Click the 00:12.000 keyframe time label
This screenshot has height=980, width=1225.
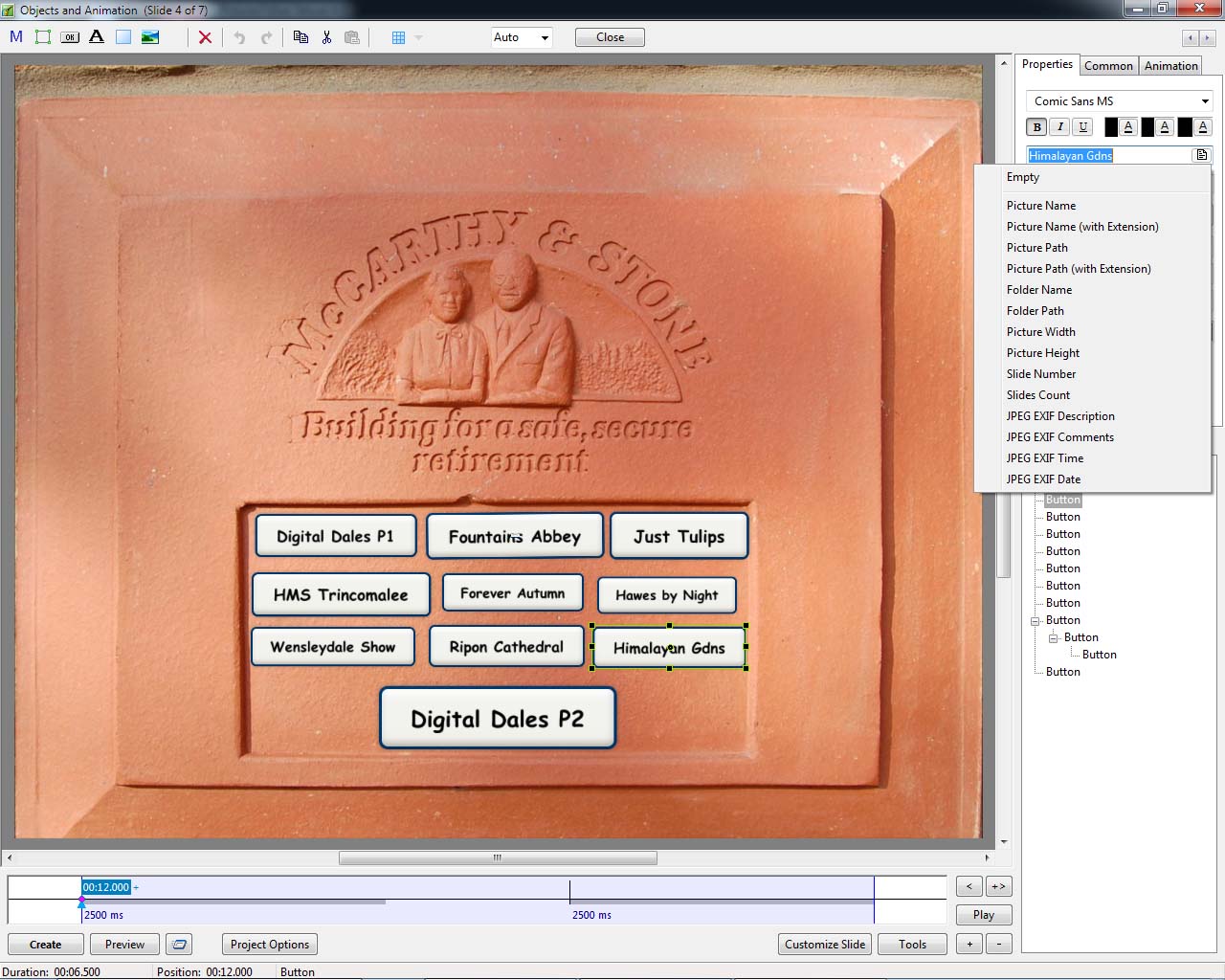(105, 887)
